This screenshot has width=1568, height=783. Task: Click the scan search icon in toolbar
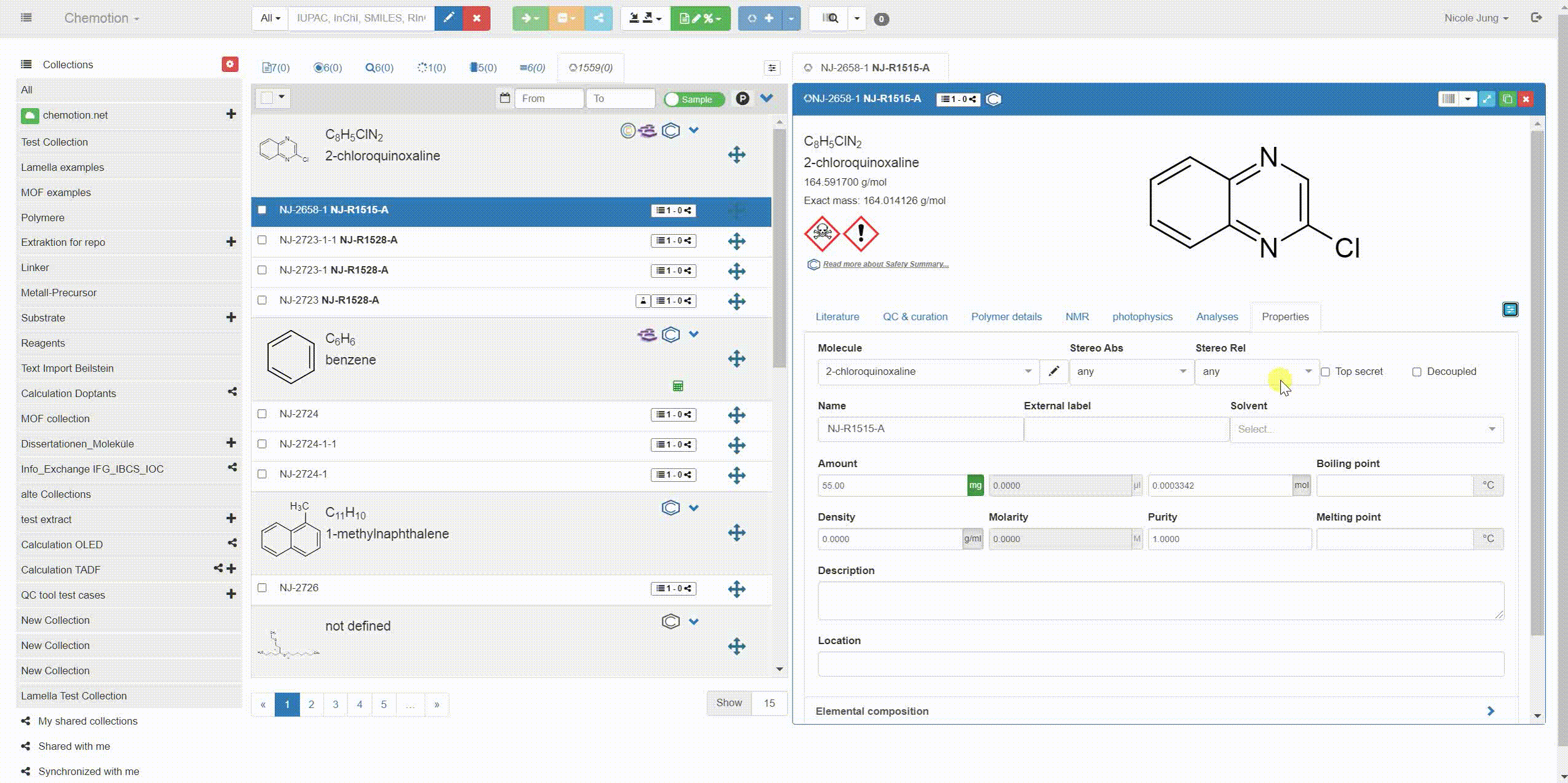tap(830, 18)
